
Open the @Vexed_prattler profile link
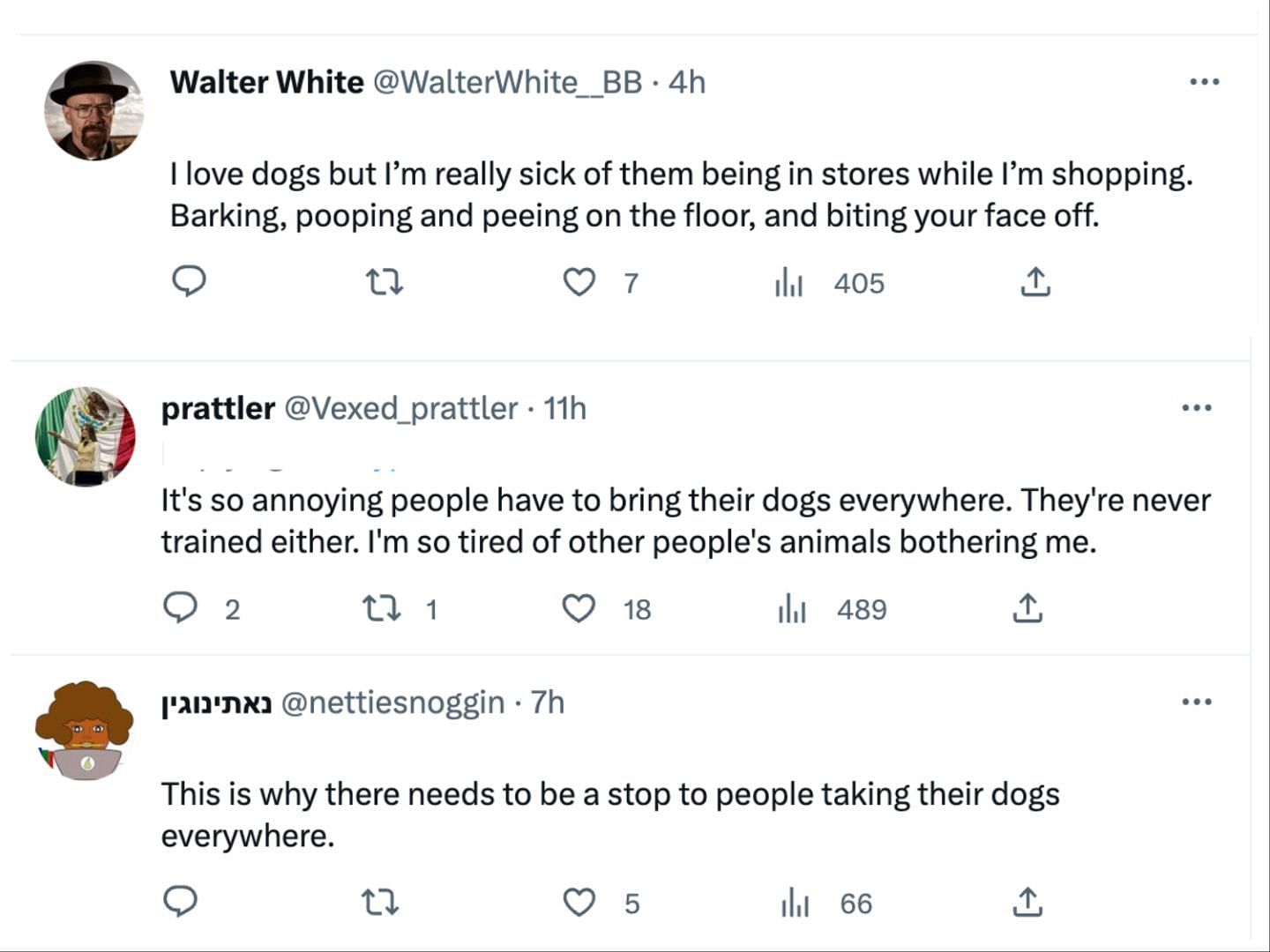coord(400,408)
